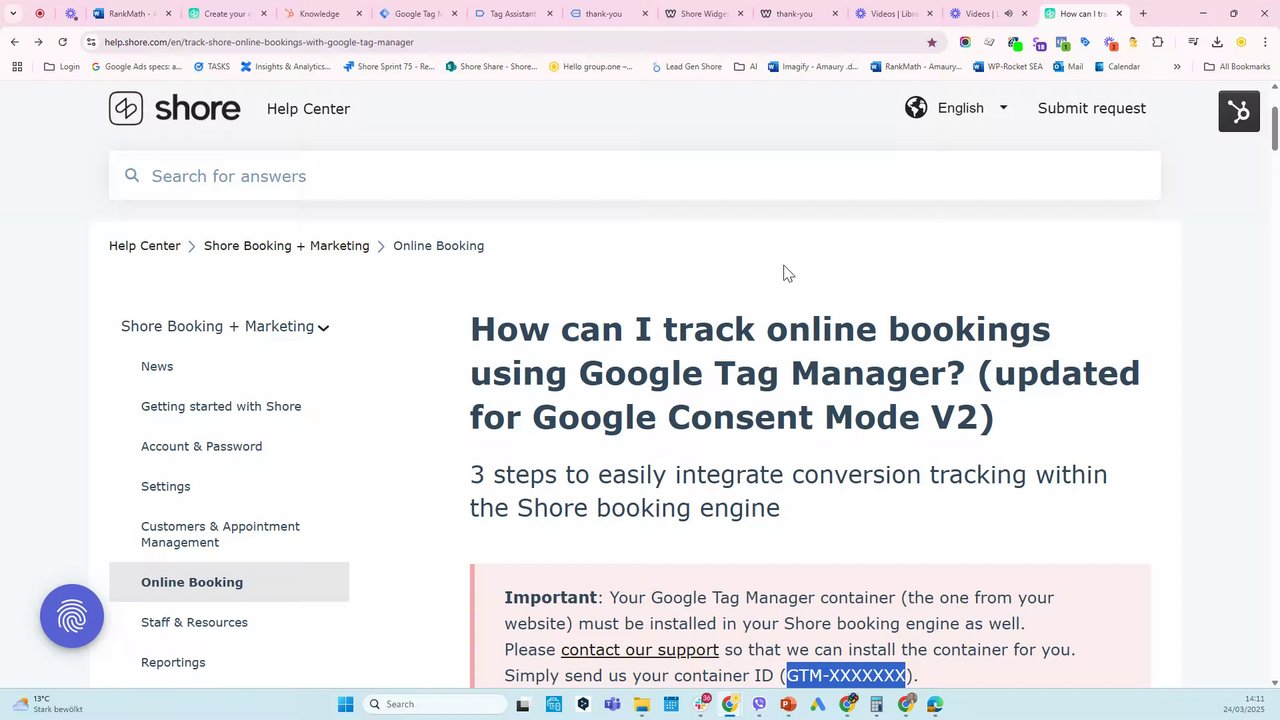Click the Windows taskbar Search box

[x=434, y=704]
